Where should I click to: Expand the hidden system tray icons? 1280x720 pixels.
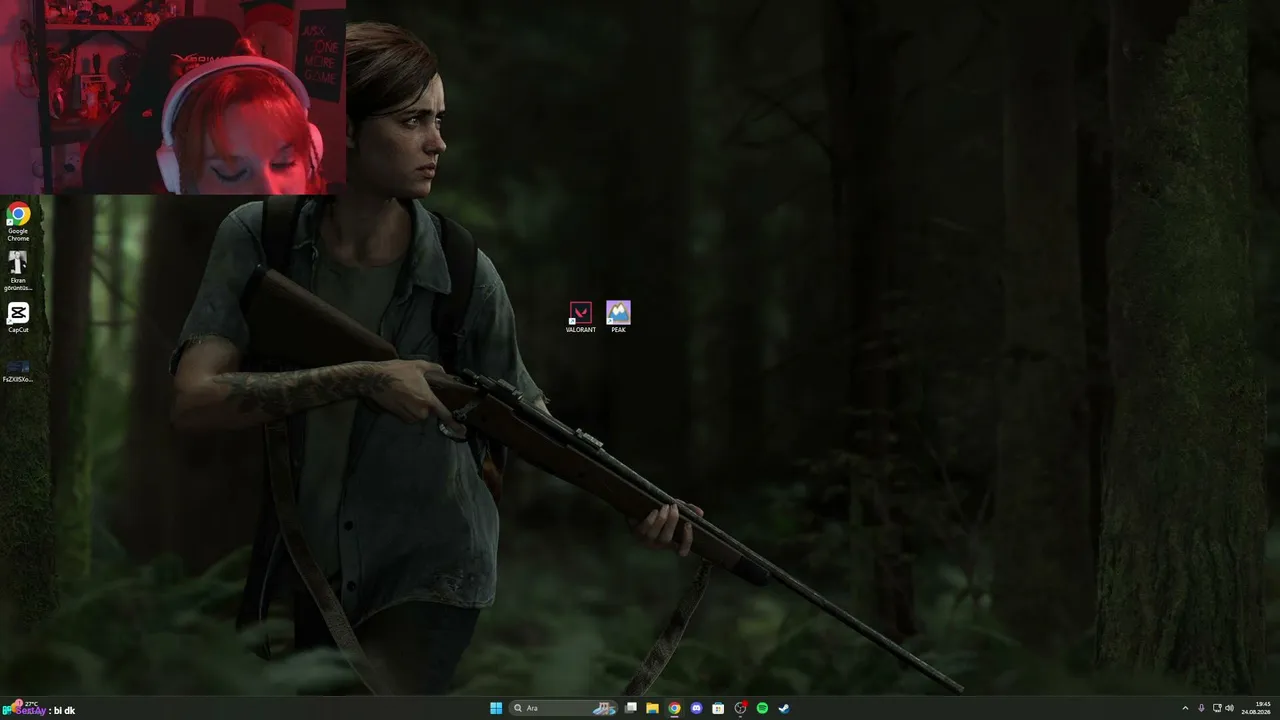click(1185, 708)
